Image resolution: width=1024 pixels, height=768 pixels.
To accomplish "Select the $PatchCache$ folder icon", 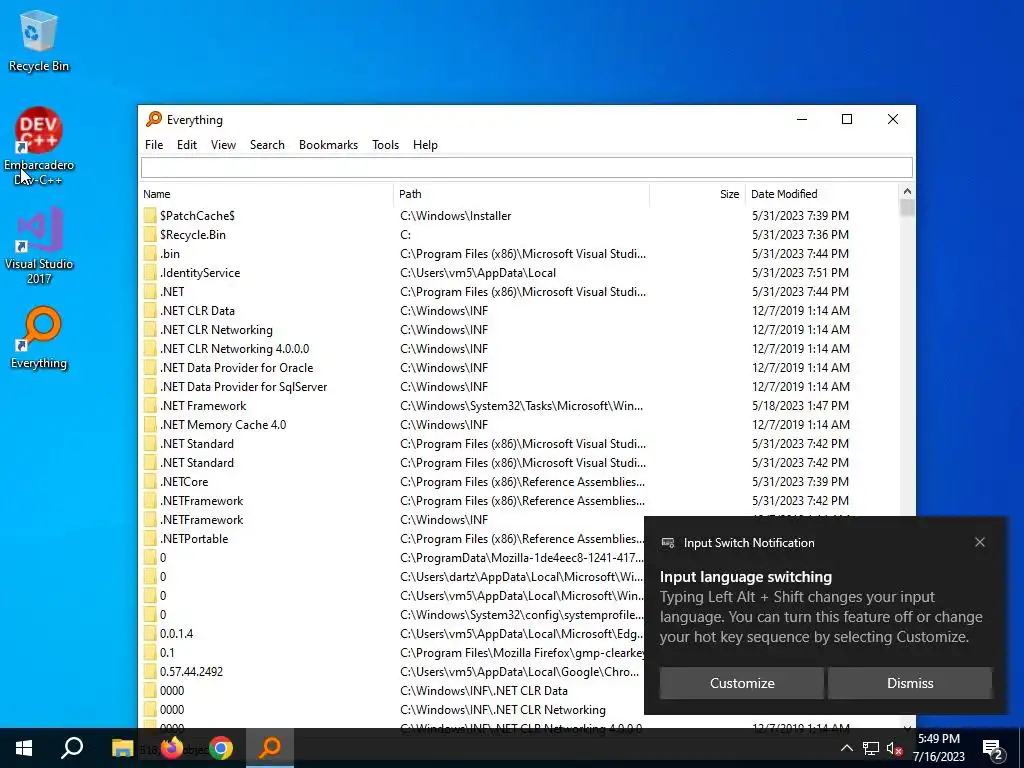I will 150,216.
